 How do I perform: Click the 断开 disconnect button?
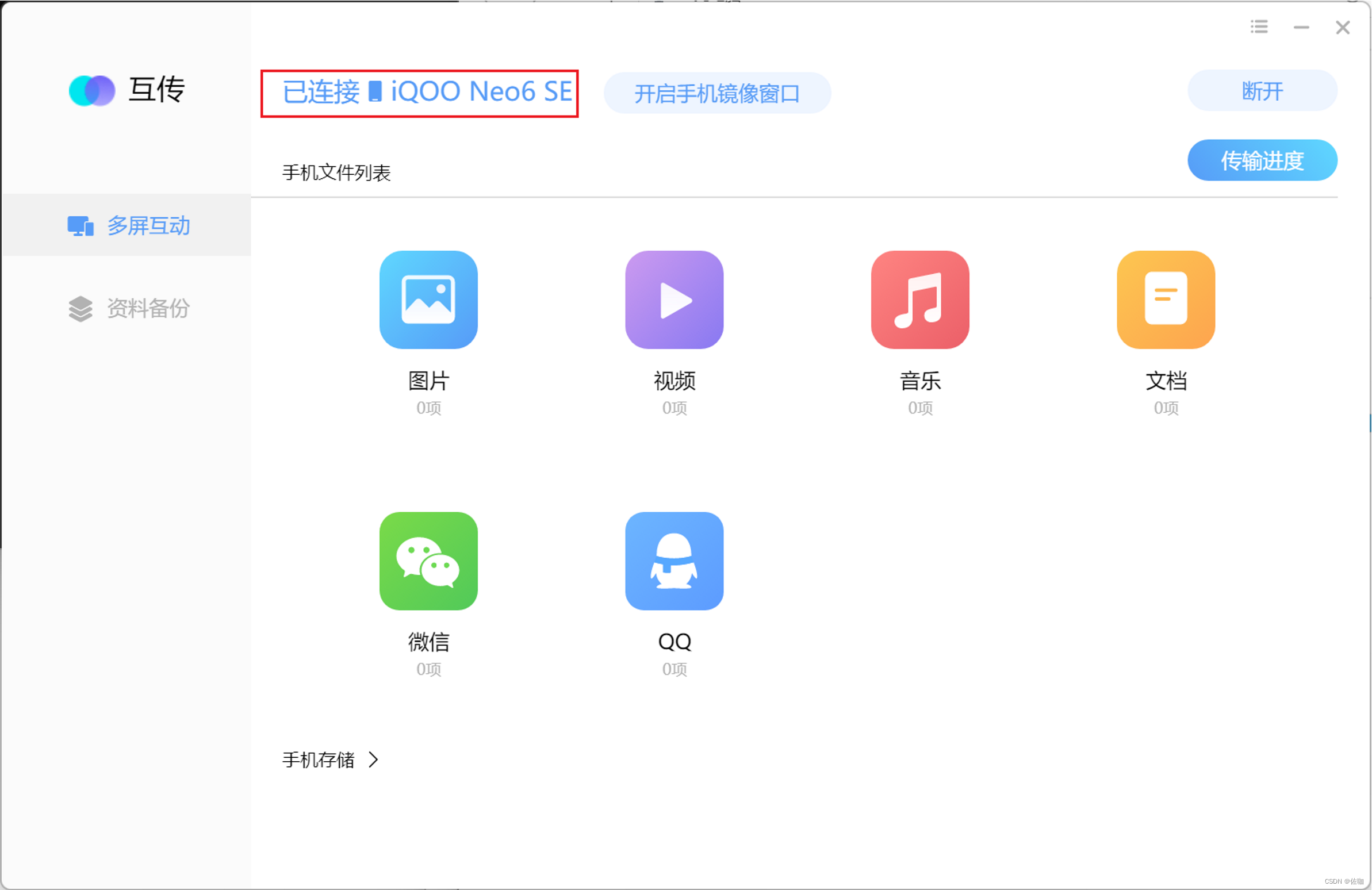[x=1263, y=91]
